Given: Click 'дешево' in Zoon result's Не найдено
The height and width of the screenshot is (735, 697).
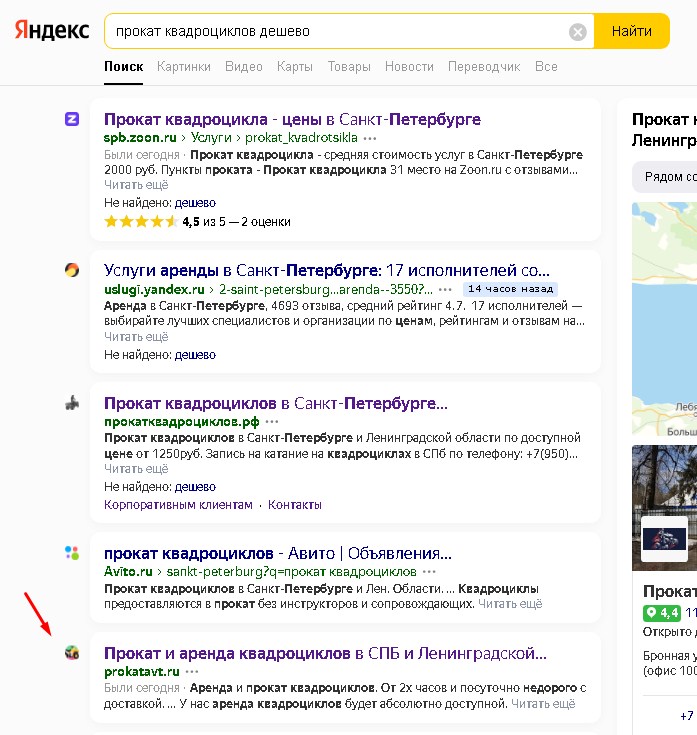Looking at the screenshot, I should [195, 203].
